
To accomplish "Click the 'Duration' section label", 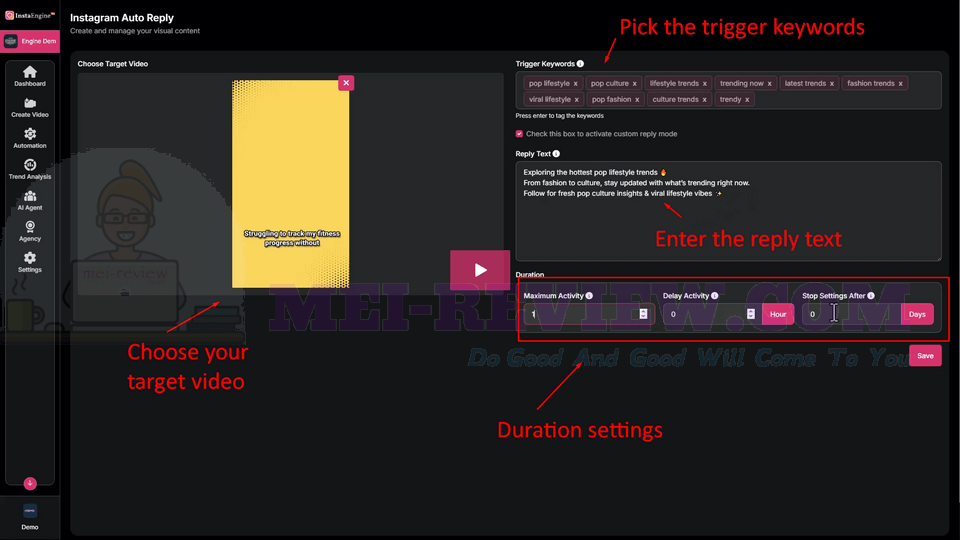I will [530, 274].
